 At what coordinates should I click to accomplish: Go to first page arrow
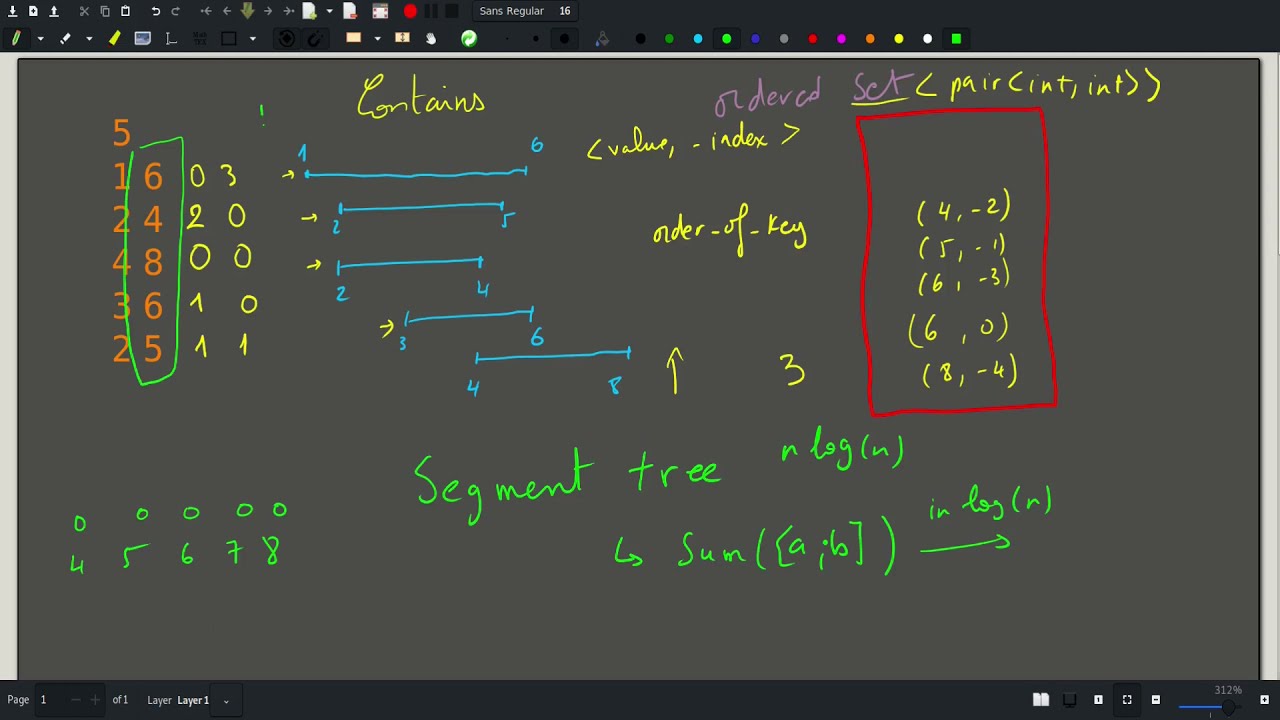206,11
